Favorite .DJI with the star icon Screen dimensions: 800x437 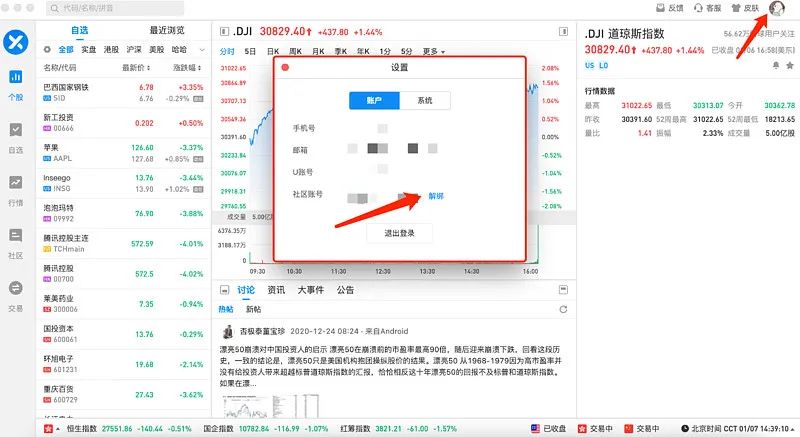[x=790, y=65]
